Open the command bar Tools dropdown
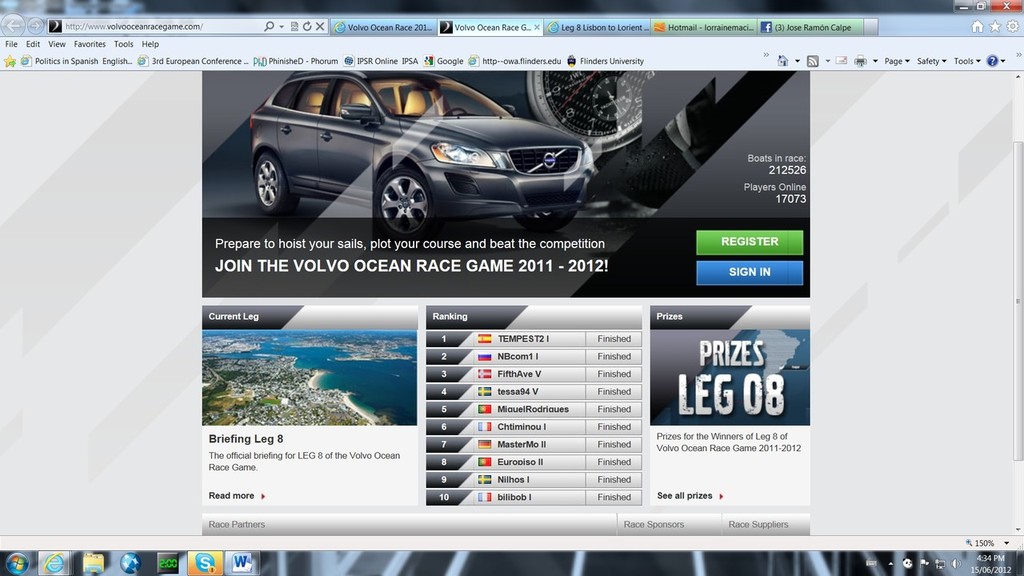This screenshot has height=576, width=1024. pos(967,61)
